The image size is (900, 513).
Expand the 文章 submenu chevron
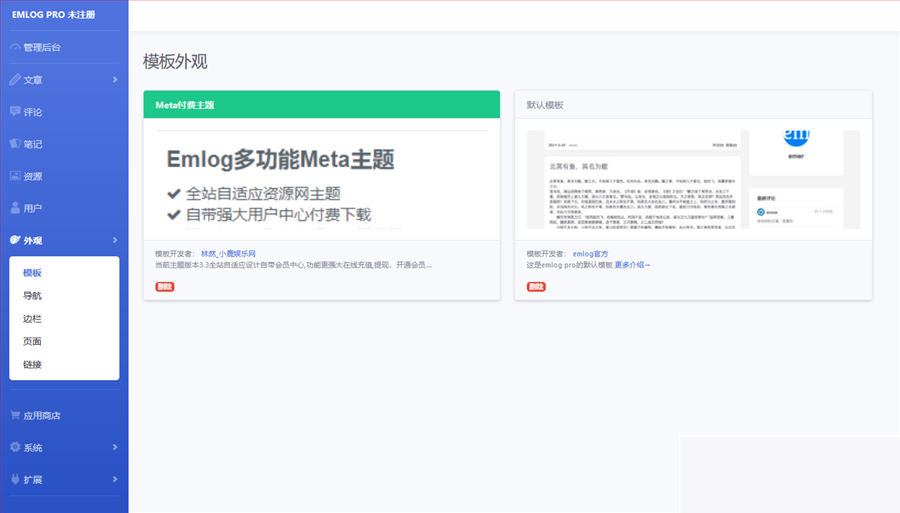pyautogui.click(x=115, y=80)
